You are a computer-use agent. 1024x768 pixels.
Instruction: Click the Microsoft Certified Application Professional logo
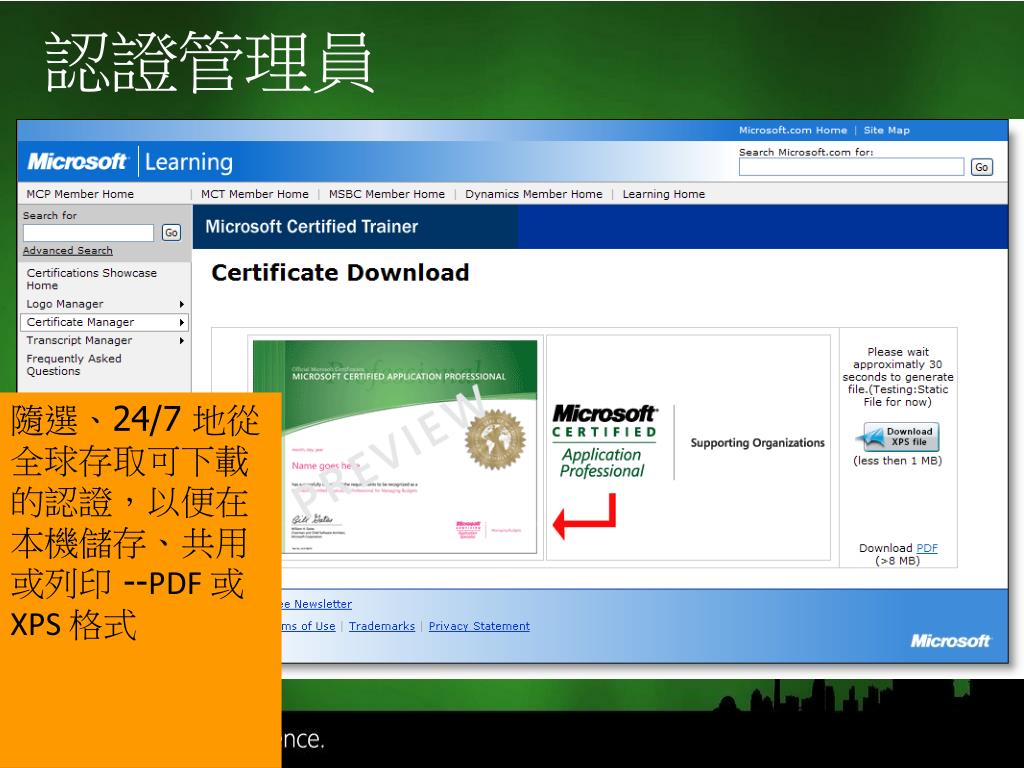604,442
